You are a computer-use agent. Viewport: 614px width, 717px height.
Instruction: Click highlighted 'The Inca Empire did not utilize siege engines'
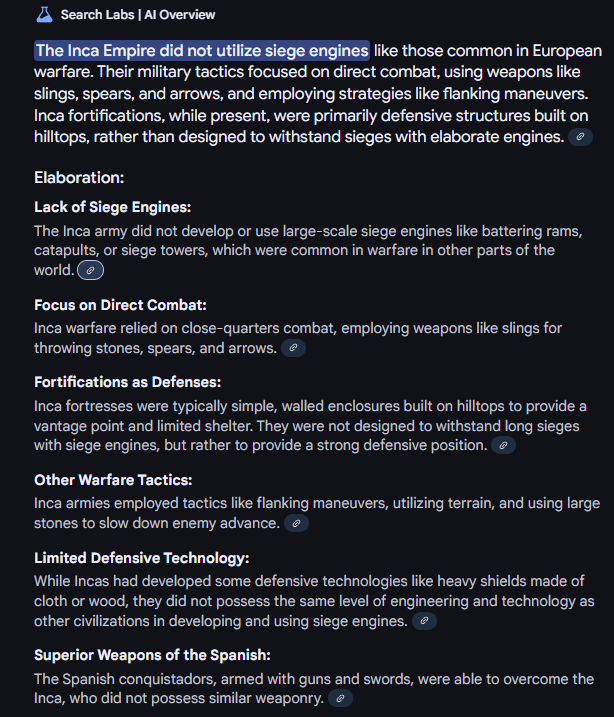(x=202, y=50)
